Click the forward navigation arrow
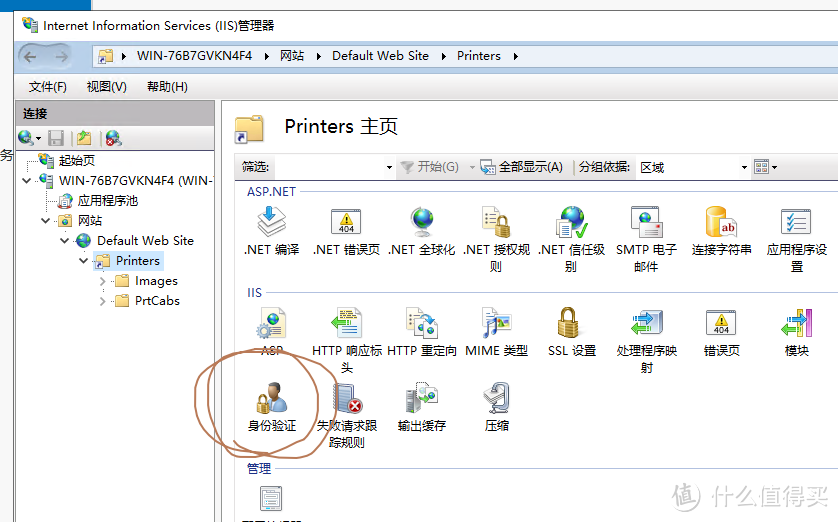 pyautogui.click(x=62, y=56)
